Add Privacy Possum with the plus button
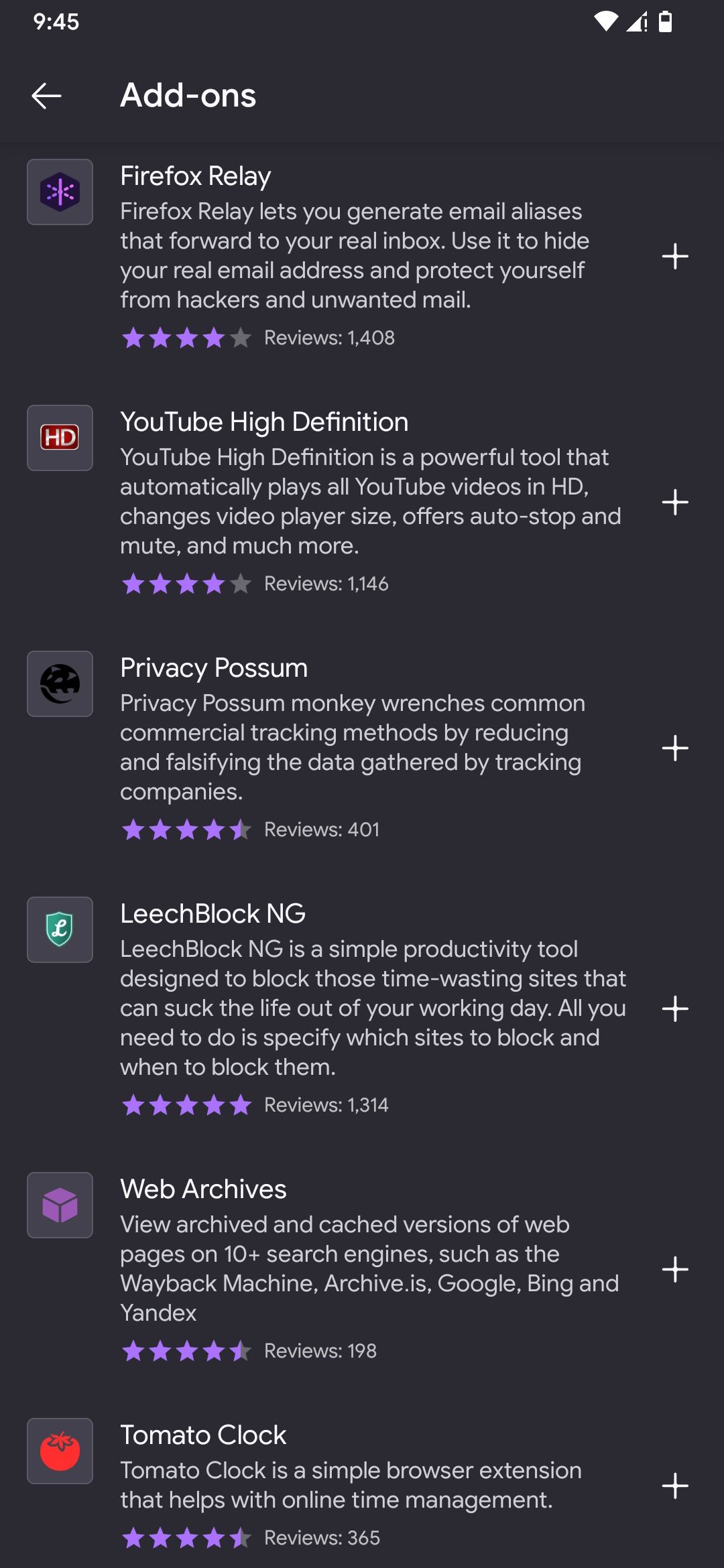Image resolution: width=724 pixels, height=1568 pixels. tap(674, 748)
